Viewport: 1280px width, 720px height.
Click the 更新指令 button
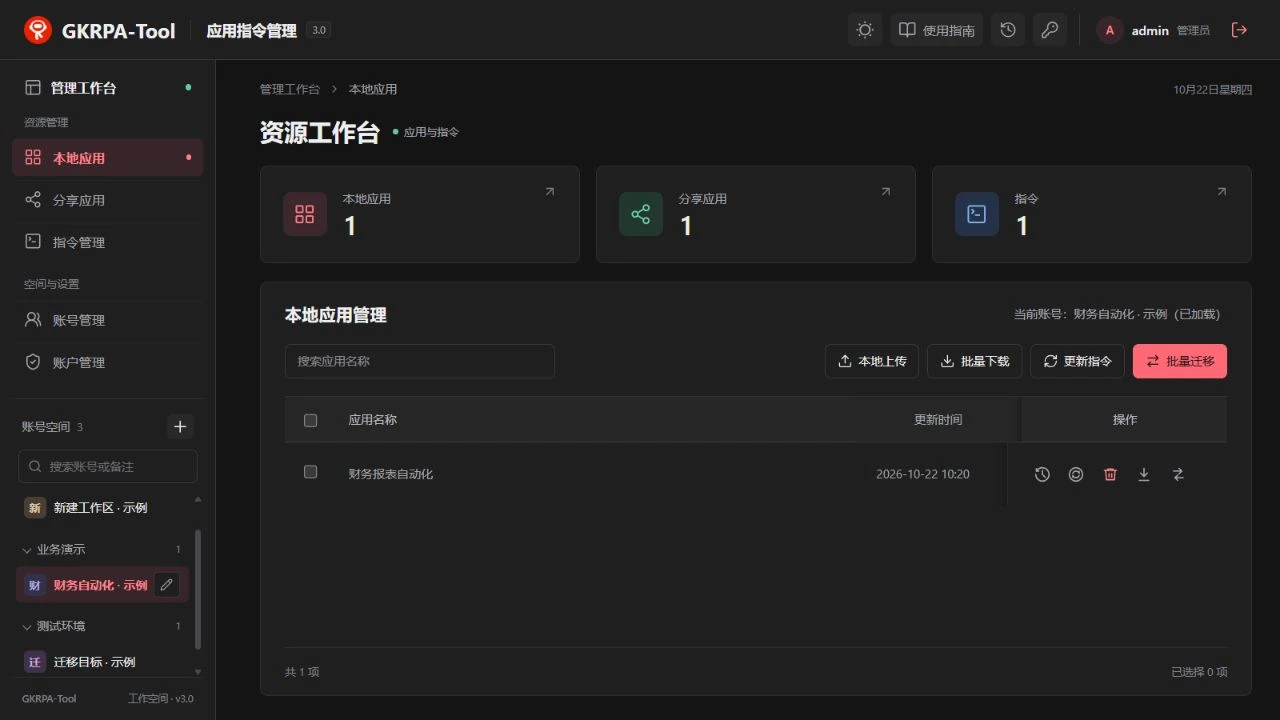click(1078, 361)
